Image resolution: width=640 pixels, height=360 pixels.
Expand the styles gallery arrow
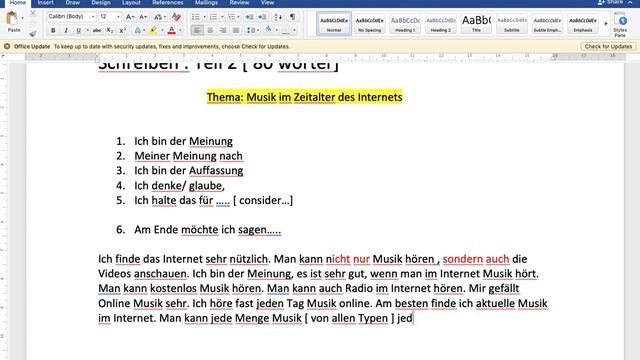606,24
